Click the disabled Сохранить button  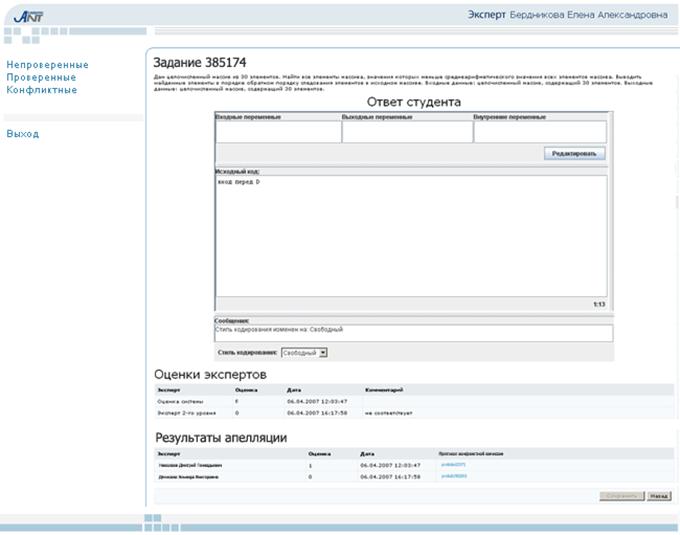[622, 496]
